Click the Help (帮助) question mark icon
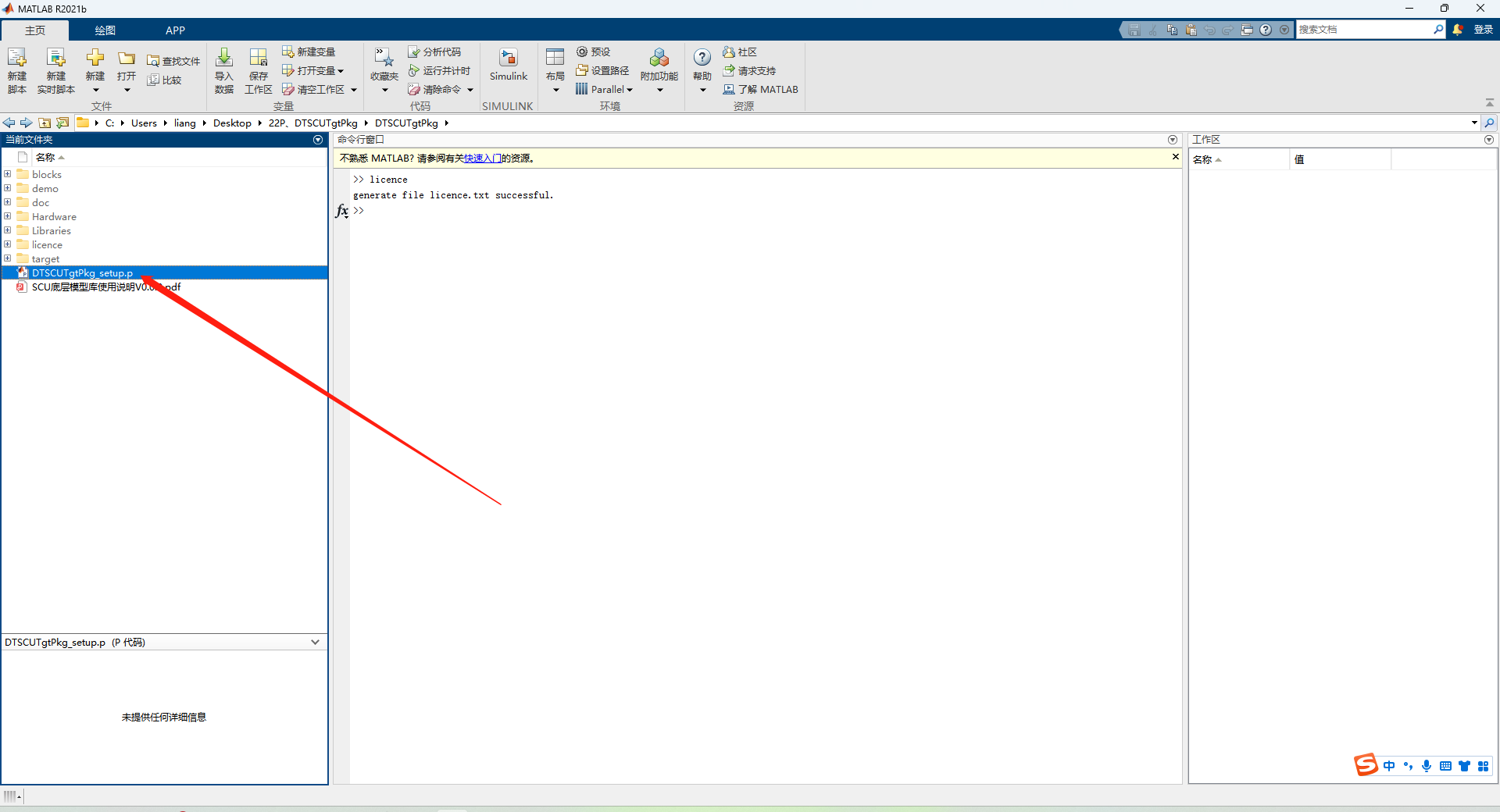 point(702,58)
